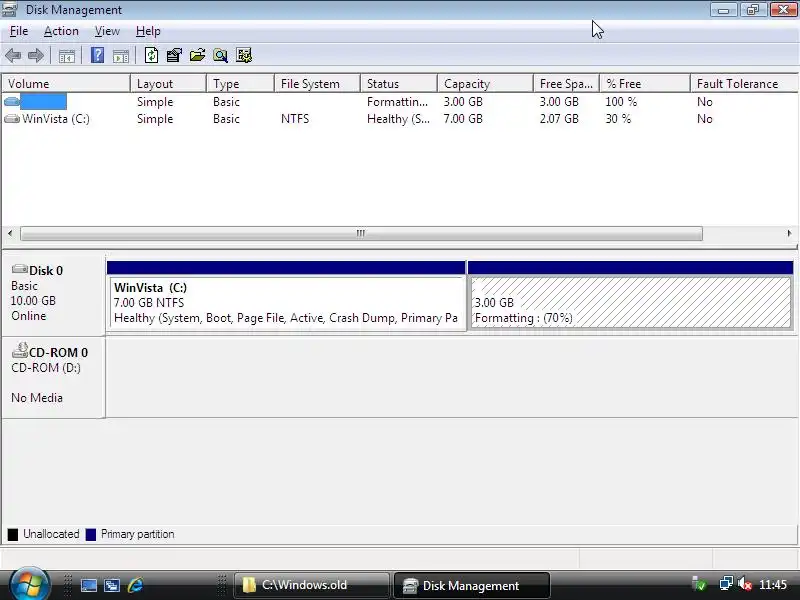Sort by the Status column header
This screenshot has width=800, height=600.
click(x=399, y=84)
